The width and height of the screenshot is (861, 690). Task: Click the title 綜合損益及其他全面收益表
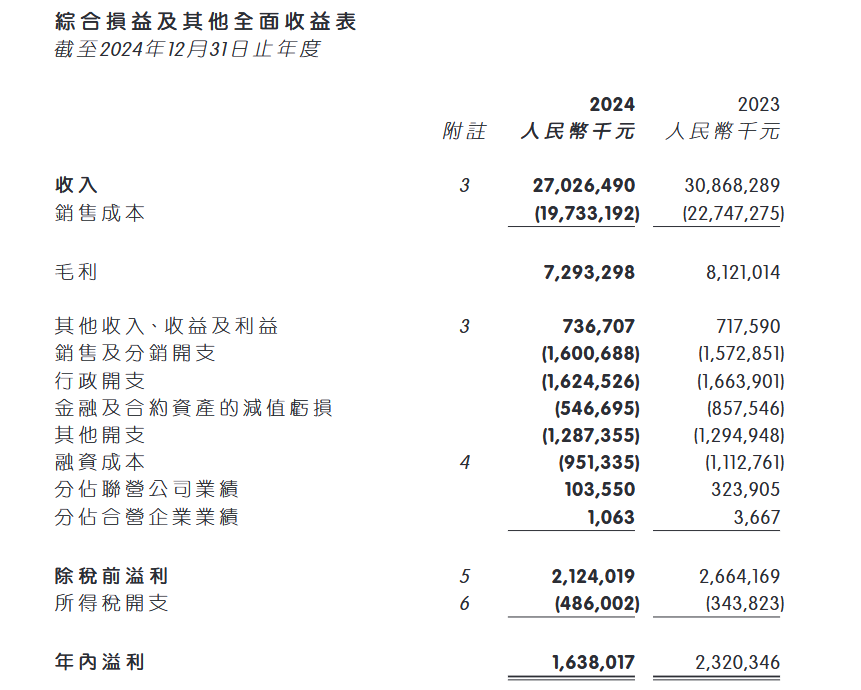click(x=206, y=21)
